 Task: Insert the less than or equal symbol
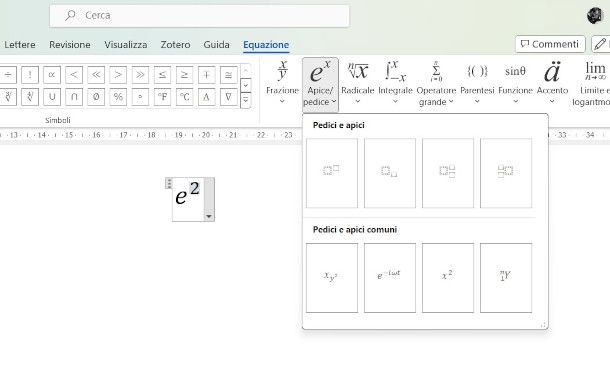(162, 74)
